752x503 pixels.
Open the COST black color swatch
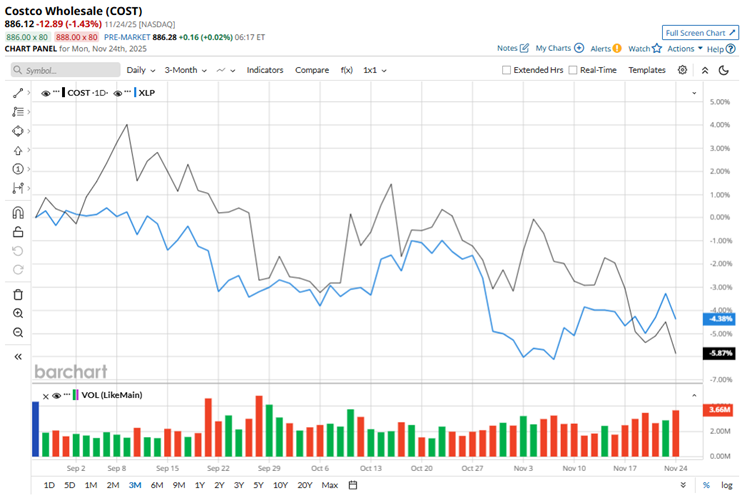coord(63,93)
